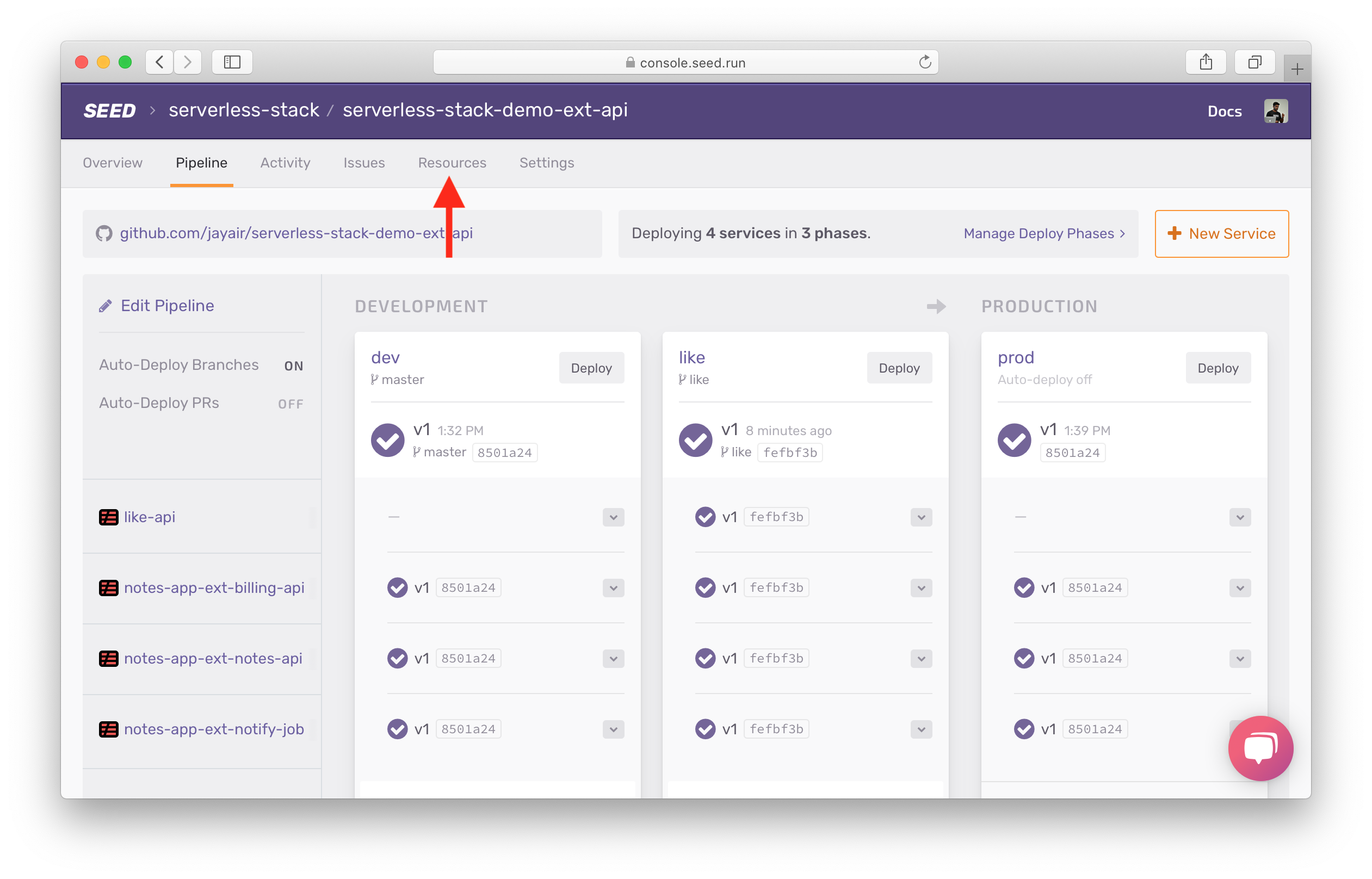Click the GitHub repository link icon
The width and height of the screenshot is (1372, 879).
point(101,233)
